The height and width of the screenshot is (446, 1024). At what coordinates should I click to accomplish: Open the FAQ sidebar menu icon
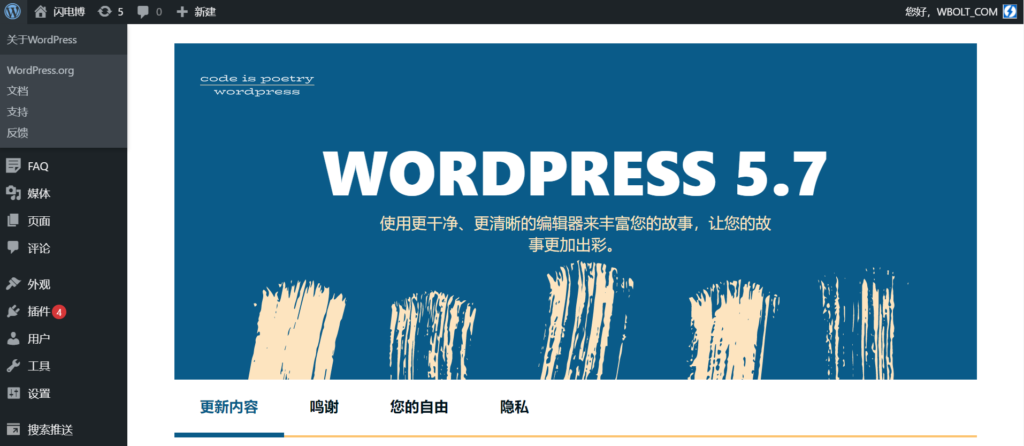pyautogui.click(x=13, y=166)
